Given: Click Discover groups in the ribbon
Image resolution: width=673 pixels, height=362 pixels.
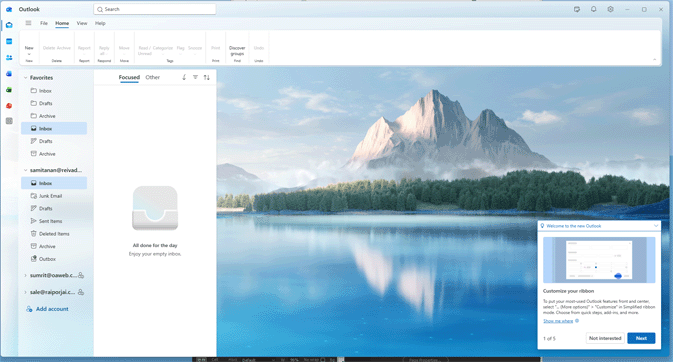Looking at the screenshot, I should [x=237, y=51].
